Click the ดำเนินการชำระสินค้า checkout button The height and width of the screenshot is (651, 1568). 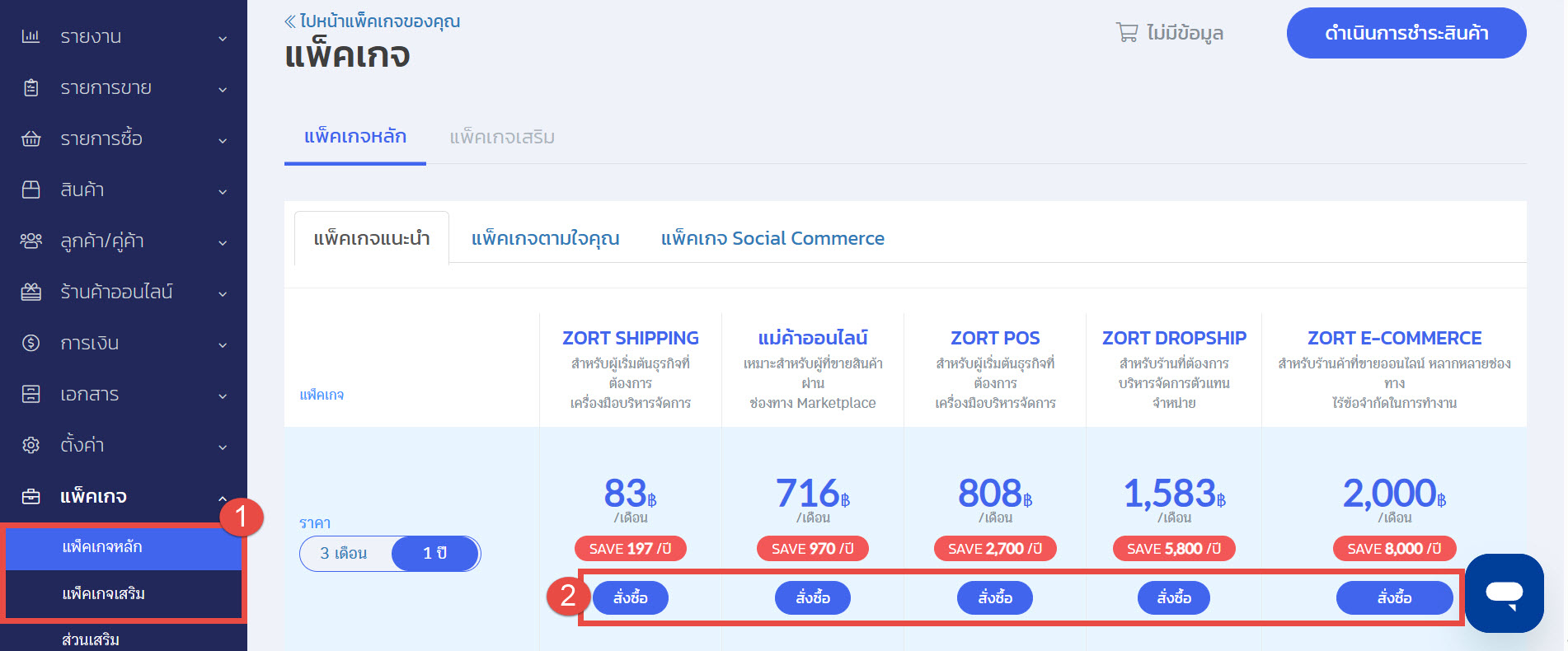[x=1406, y=33]
